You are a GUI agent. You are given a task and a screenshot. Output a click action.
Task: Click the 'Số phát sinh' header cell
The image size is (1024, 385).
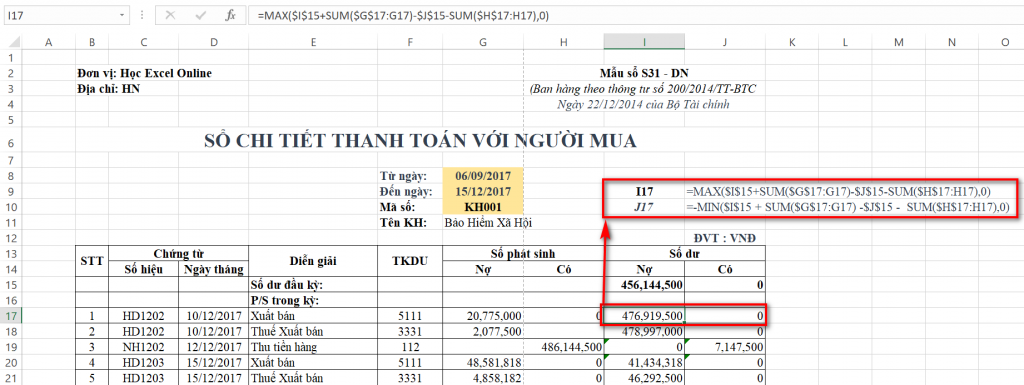[523, 253]
